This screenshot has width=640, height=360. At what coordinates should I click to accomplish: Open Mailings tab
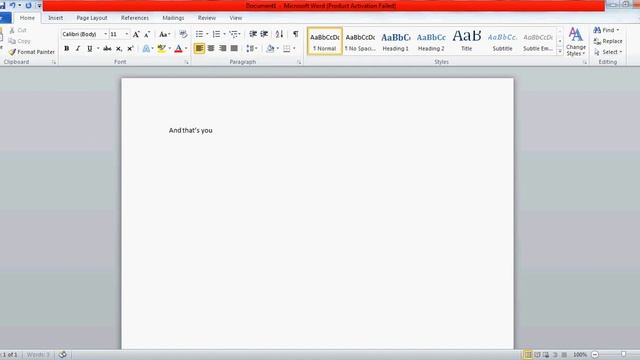[x=173, y=18]
